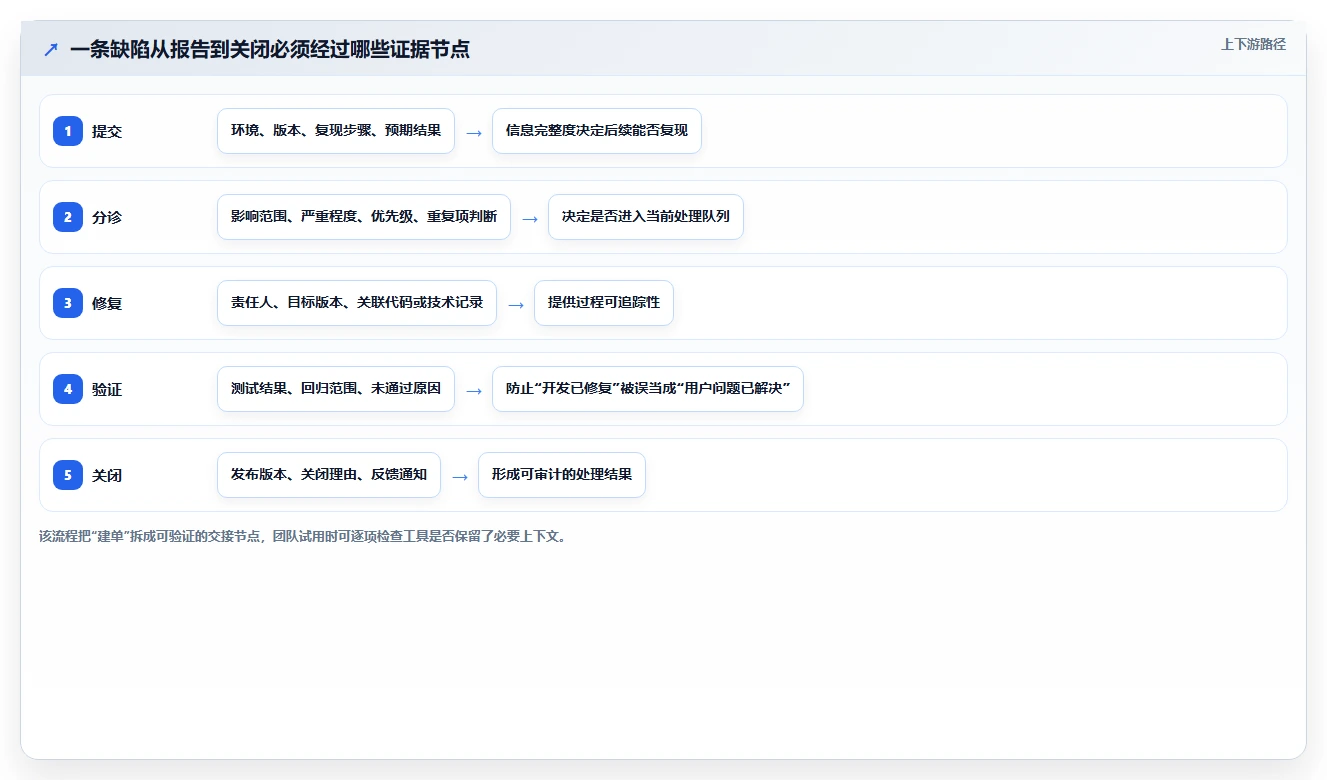This screenshot has height=780, width=1327.
Task: Open the 影响范围、严重程度、优先级、重复项判断 chip
Action: (x=364, y=217)
